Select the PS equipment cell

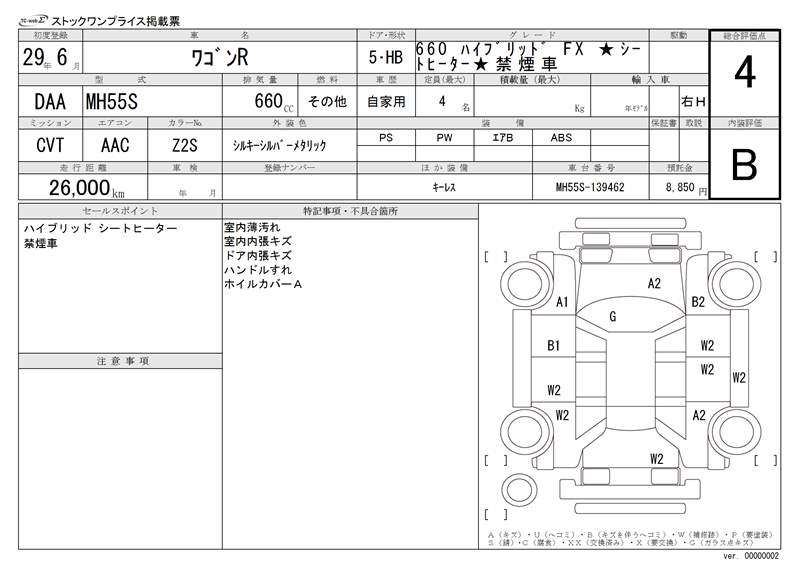coord(386,137)
